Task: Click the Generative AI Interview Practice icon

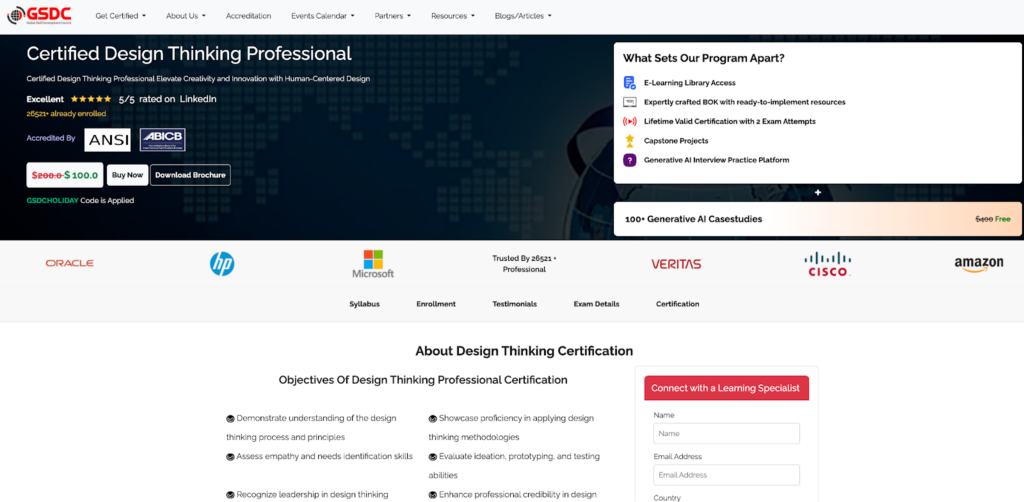Action: coord(630,160)
